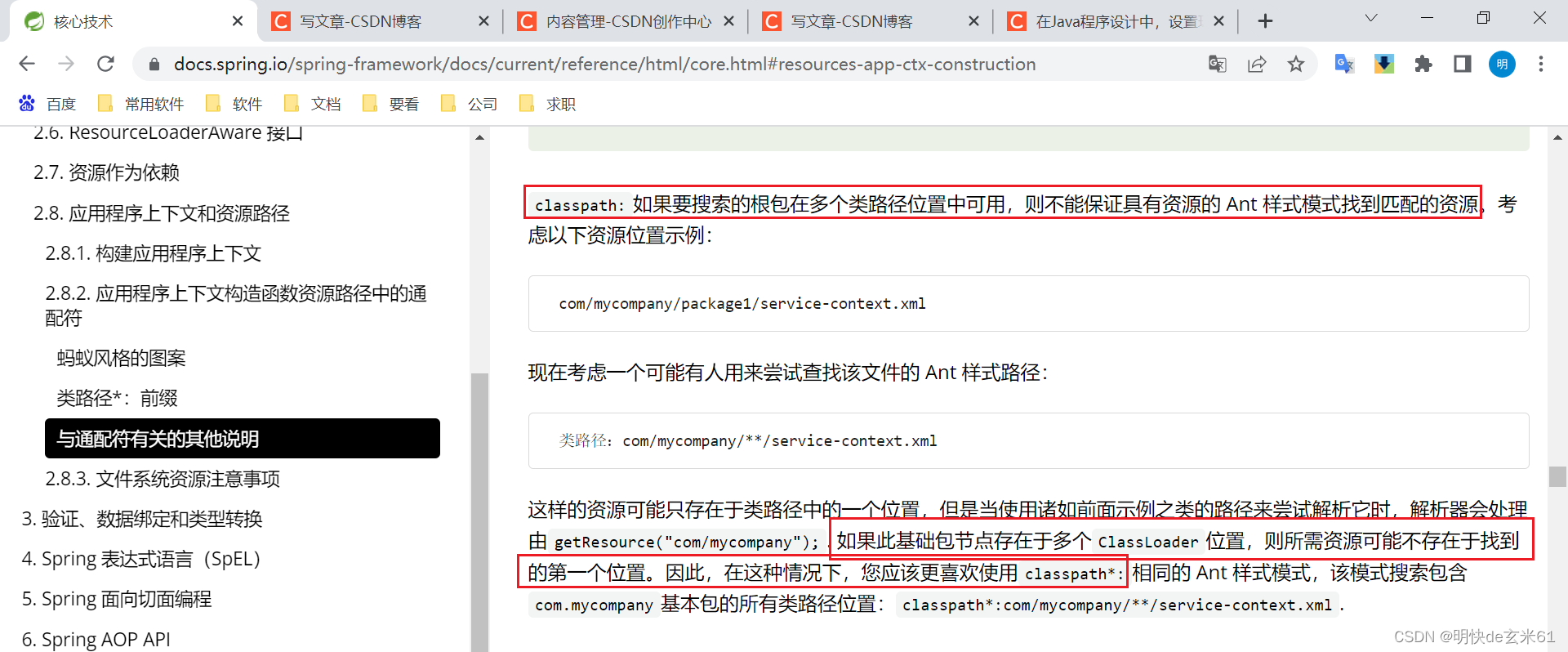This screenshot has height=652, width=1568.
Task: Close the 在Java程序设计中 tab
Action: [1219, 21]
